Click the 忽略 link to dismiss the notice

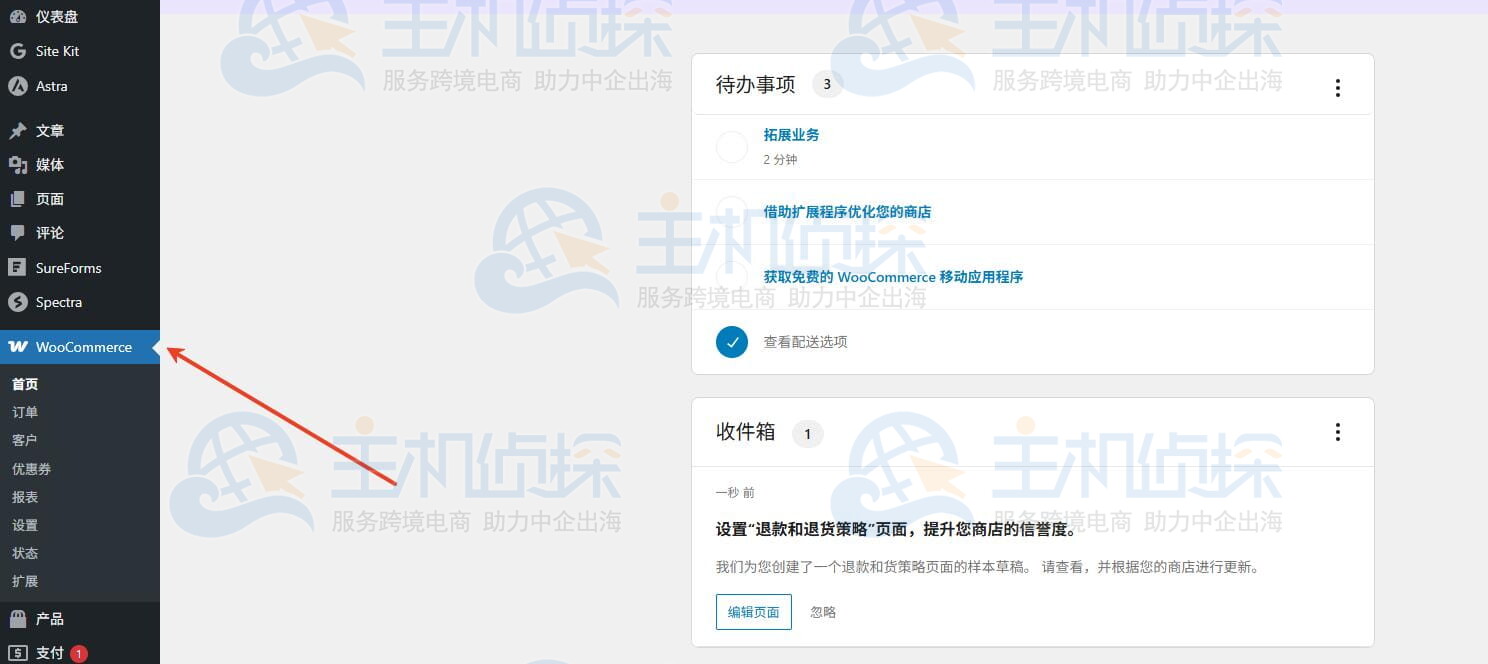(822, 611)
